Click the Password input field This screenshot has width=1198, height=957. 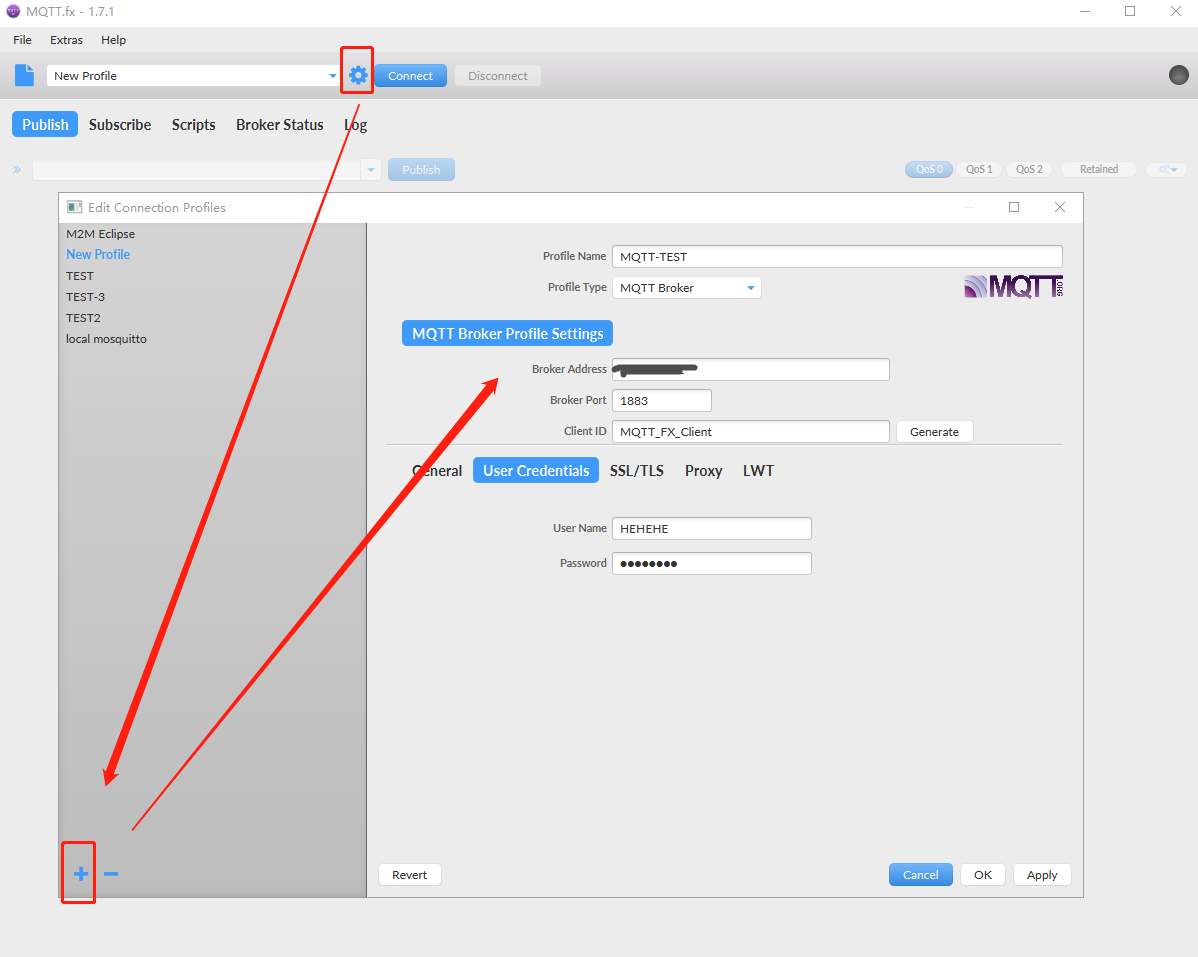(712, 564)
